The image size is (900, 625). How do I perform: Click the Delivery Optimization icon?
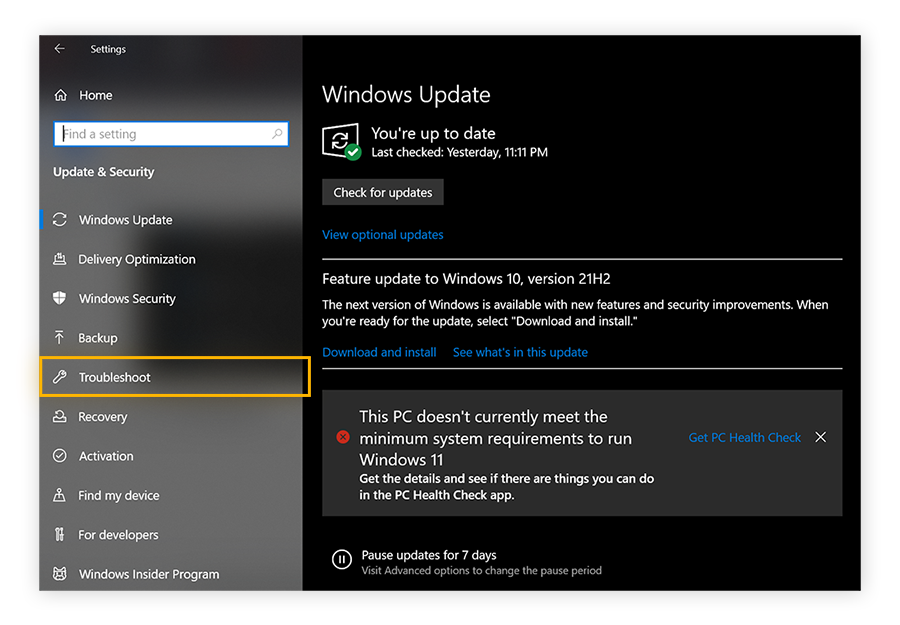pos(61,259)
